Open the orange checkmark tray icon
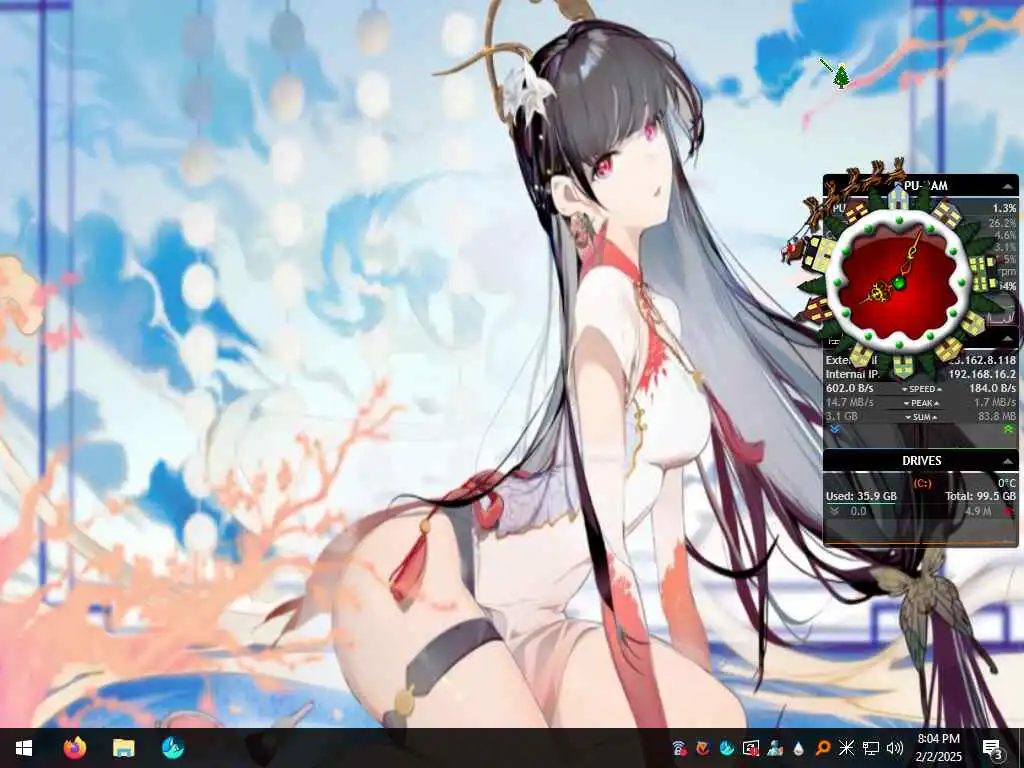The image size is (1024, 768). pos(703,748)
